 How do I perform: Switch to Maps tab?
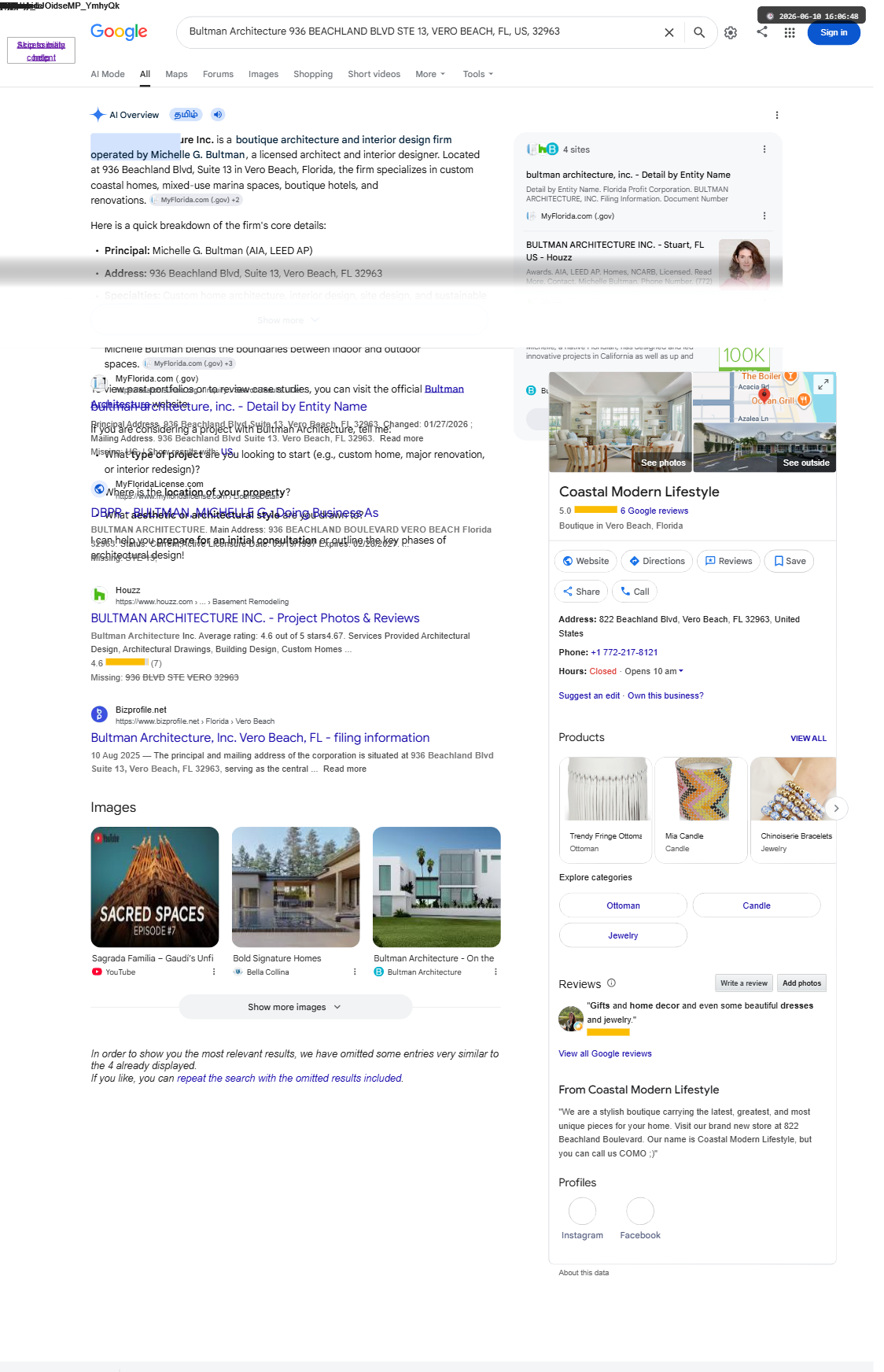tap(176, 74)
